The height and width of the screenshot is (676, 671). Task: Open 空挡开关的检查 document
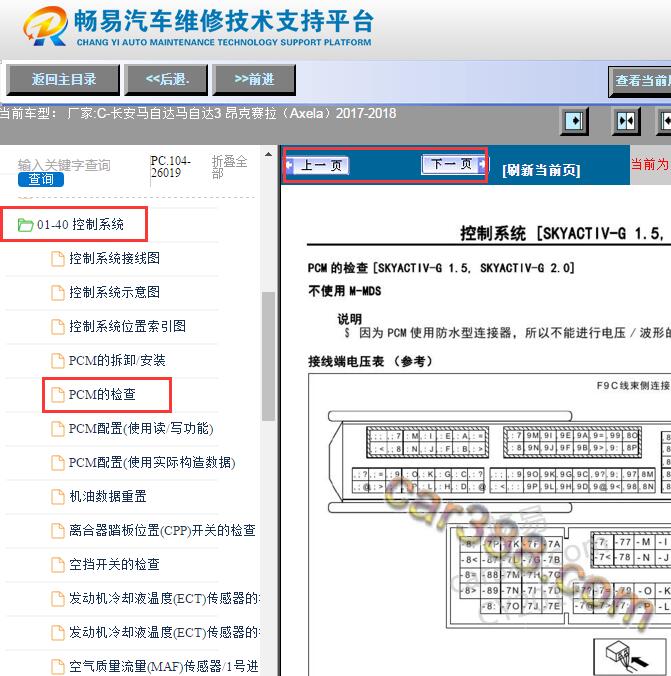click(114, 565)
